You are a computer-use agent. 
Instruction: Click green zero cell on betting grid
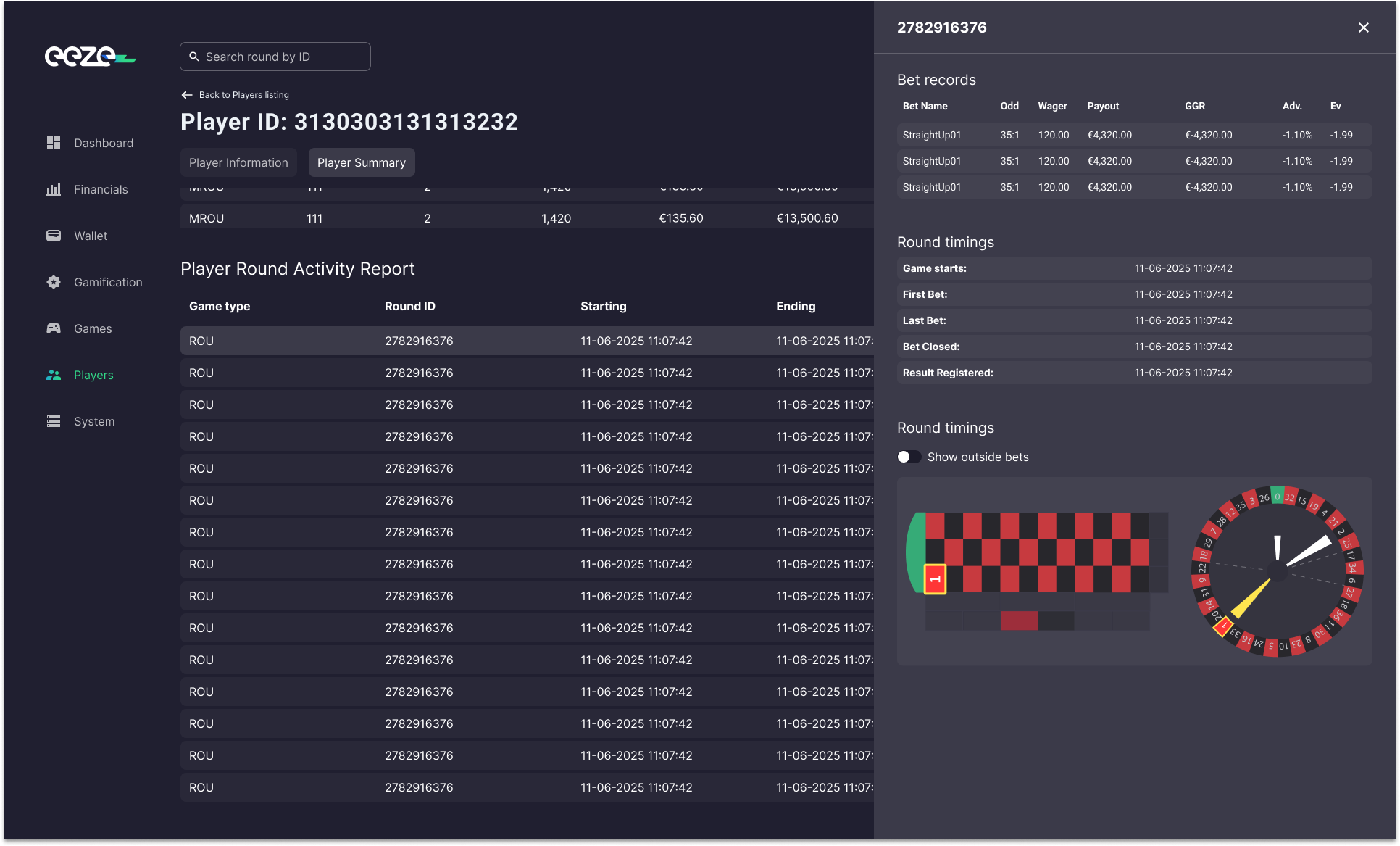(x=916, y=552)
